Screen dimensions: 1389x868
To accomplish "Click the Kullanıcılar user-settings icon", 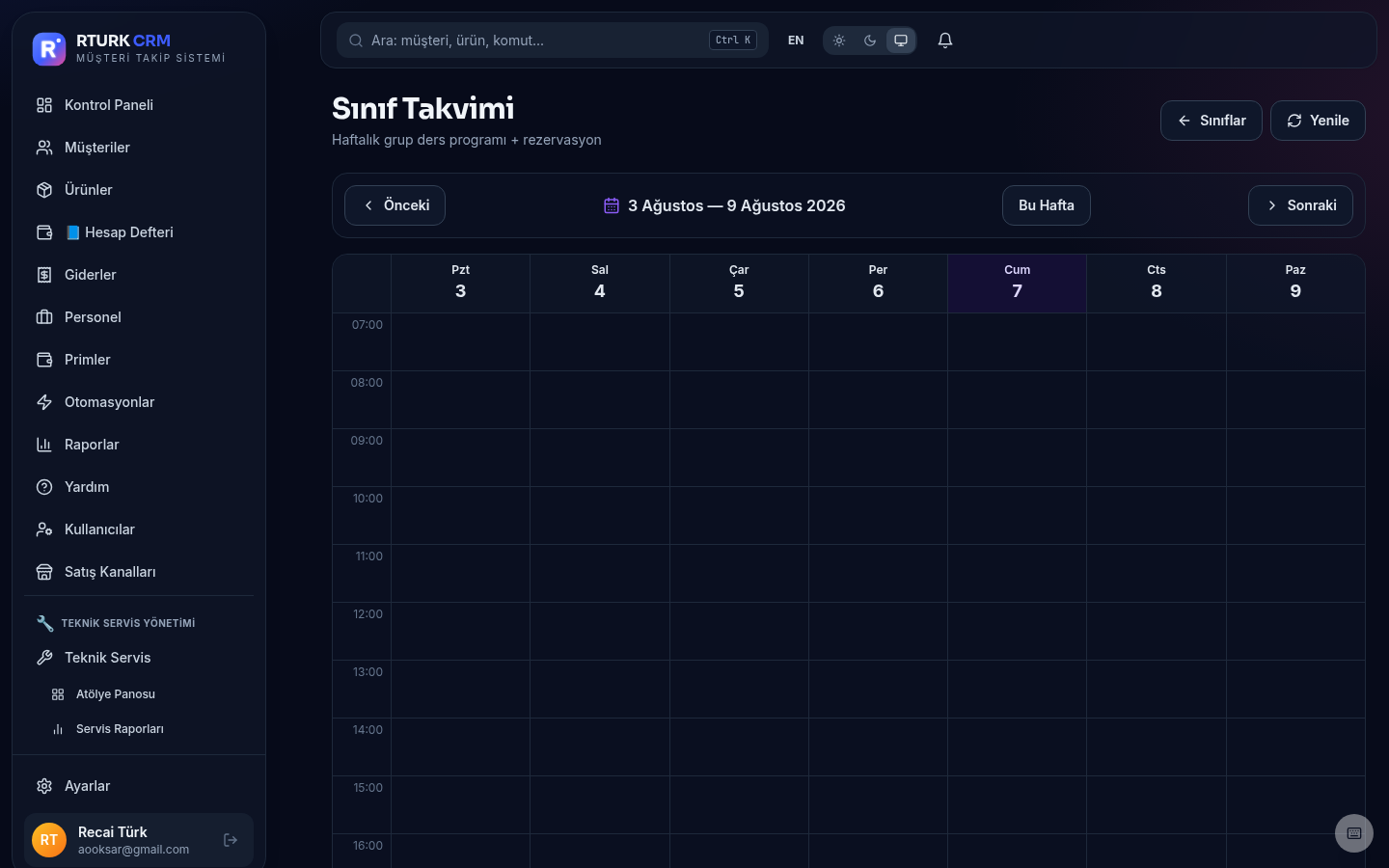I will [44, 529].
